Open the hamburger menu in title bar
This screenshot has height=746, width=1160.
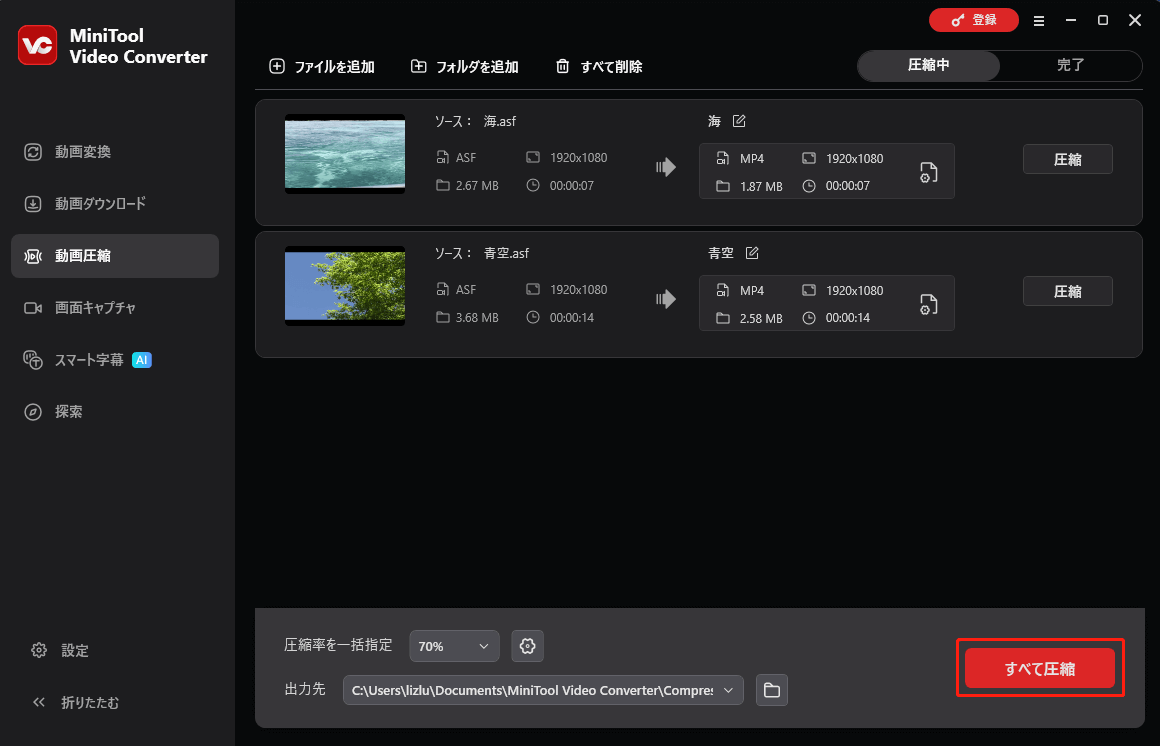tap(1038, 19)
